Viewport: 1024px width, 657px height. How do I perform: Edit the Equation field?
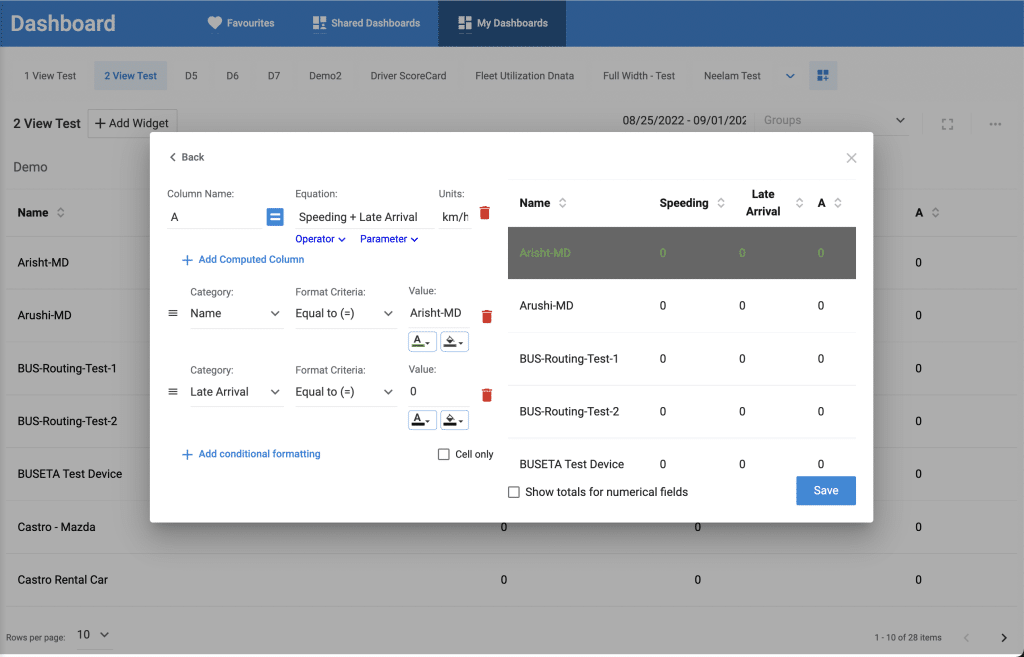[x=364, y=217]
